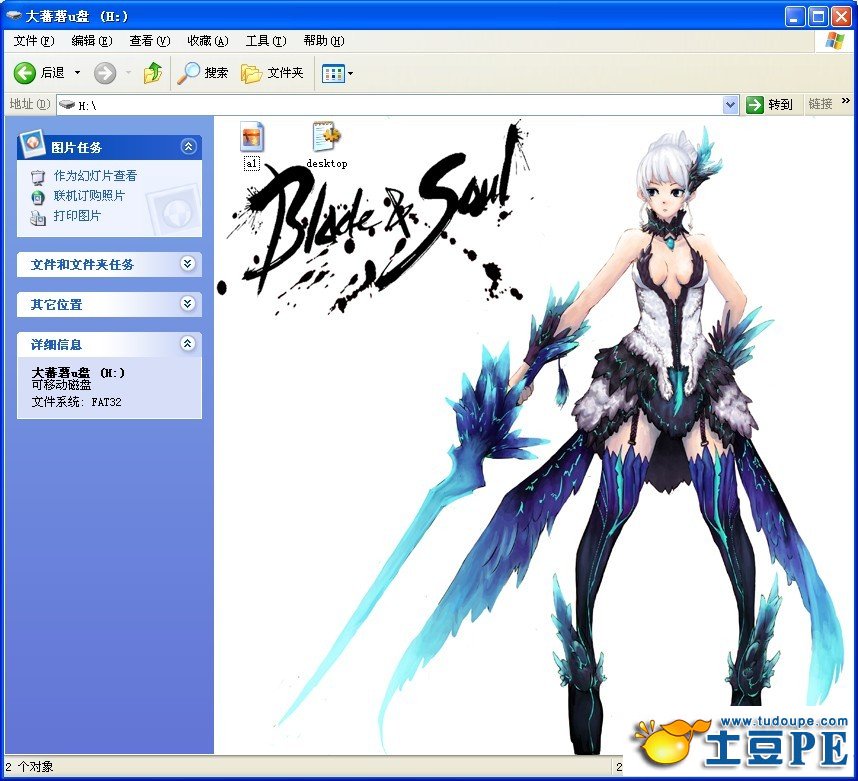
Task: Expand the 其它位置 panel
Action: tap(187, 304)
